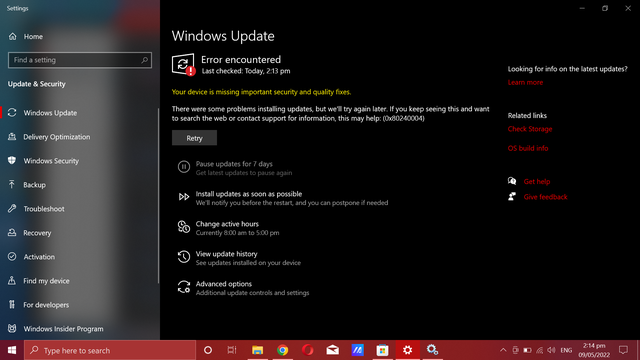Open the notification action center
This screenshot has height=360, width=640.
click(623, 350)
